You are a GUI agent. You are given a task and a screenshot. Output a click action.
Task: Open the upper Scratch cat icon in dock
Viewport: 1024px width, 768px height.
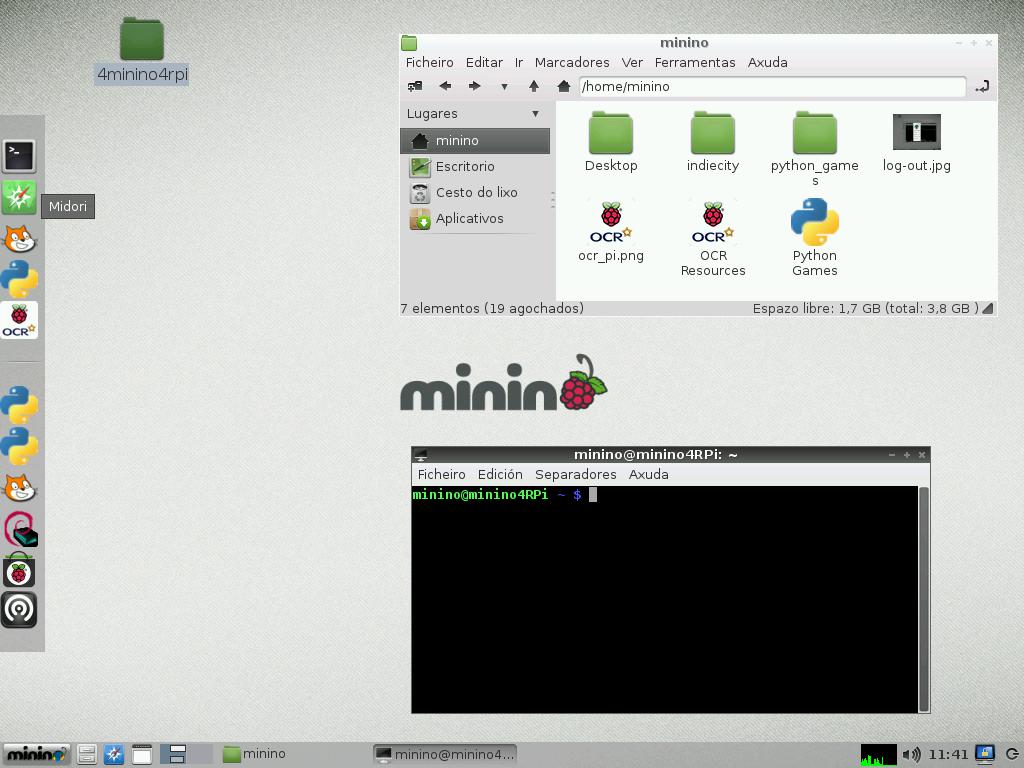[19, 238]
